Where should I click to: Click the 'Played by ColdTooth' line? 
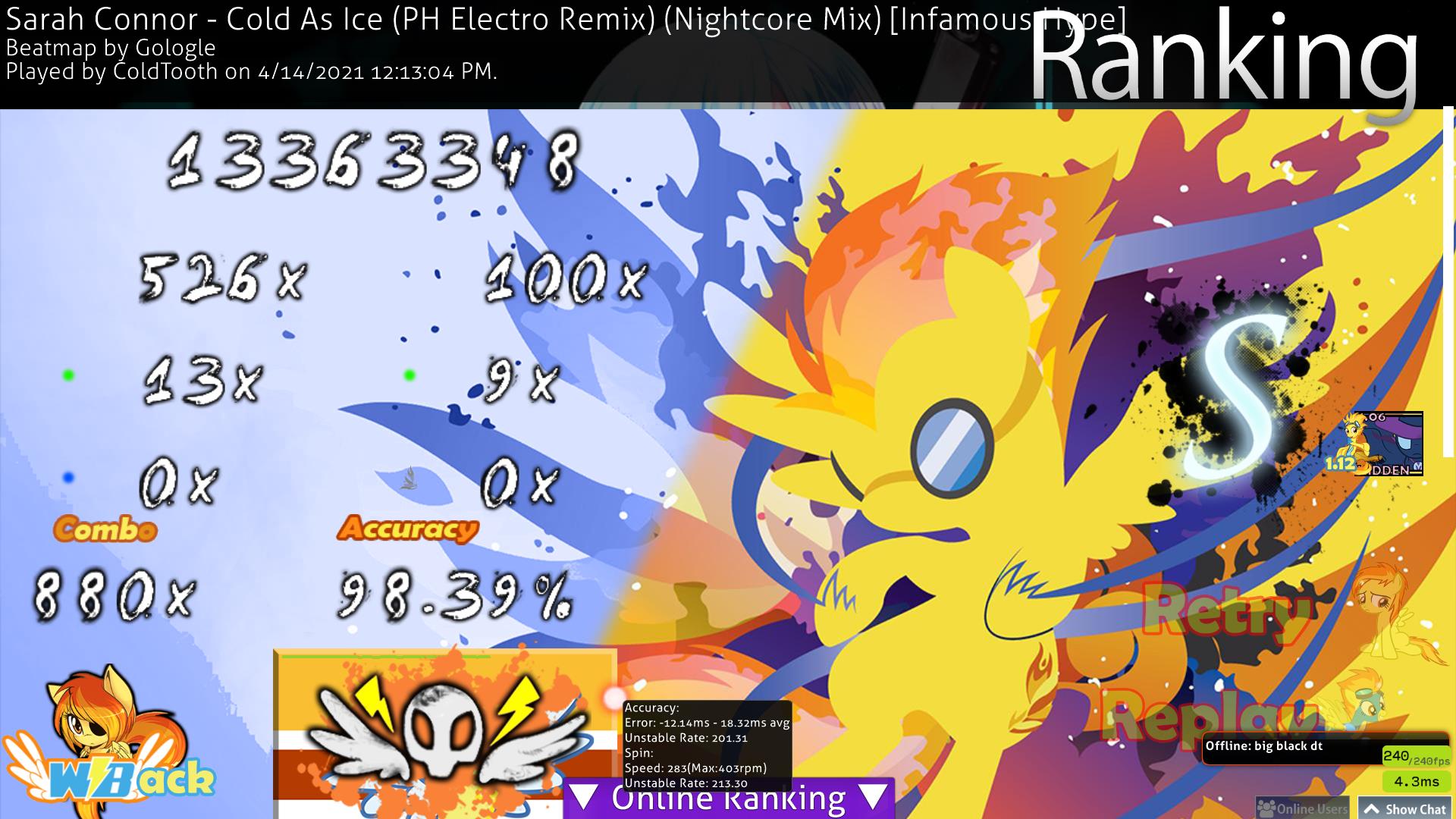(252, 72)
